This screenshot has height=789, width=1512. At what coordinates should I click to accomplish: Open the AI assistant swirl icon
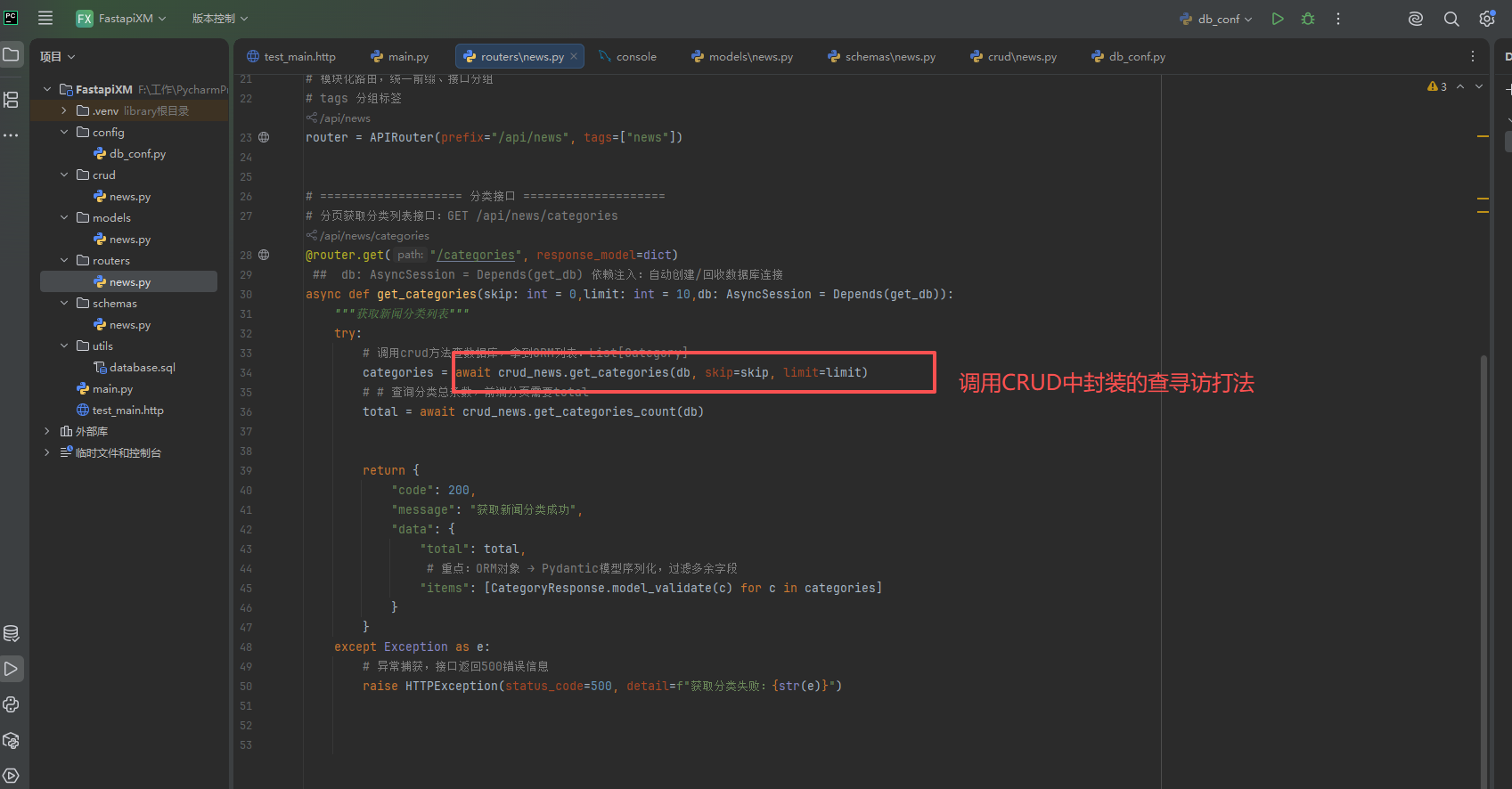pyautogui.click(x=1416, y=19)
